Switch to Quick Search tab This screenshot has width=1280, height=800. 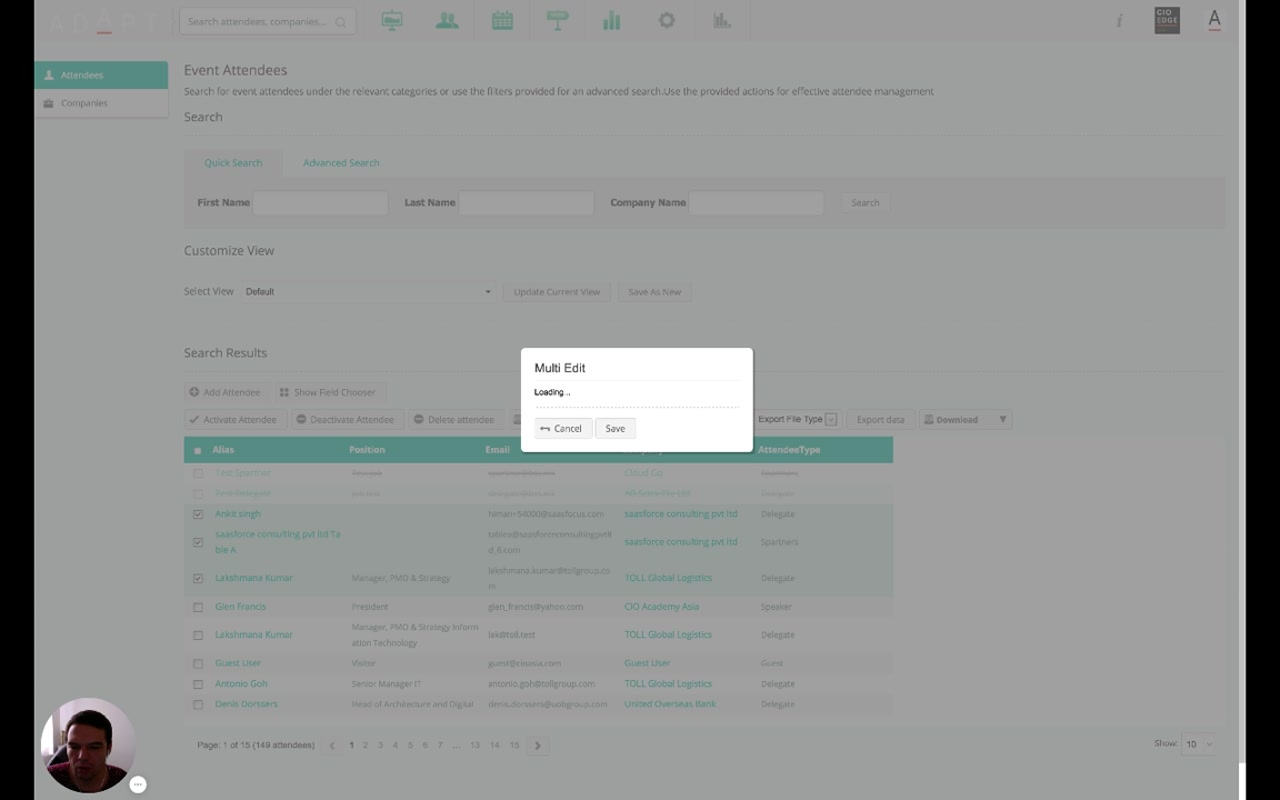[233, 163]
